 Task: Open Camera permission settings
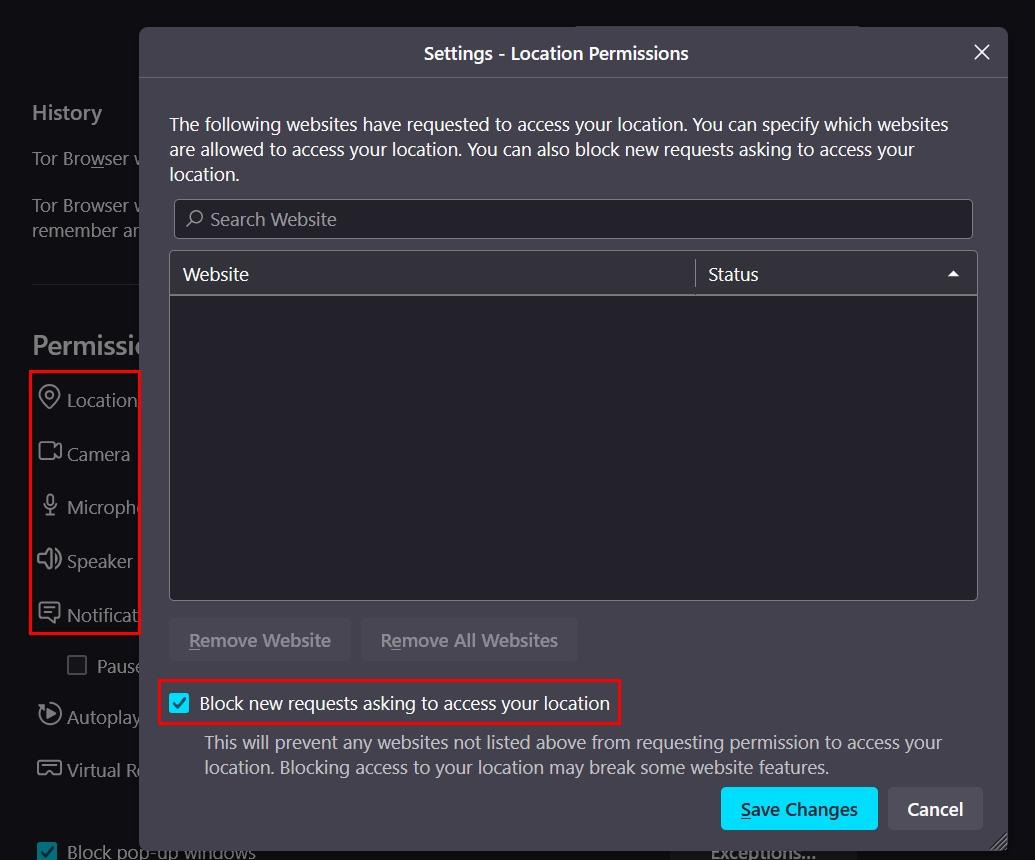pyautogui.click(x=49, y=452)
